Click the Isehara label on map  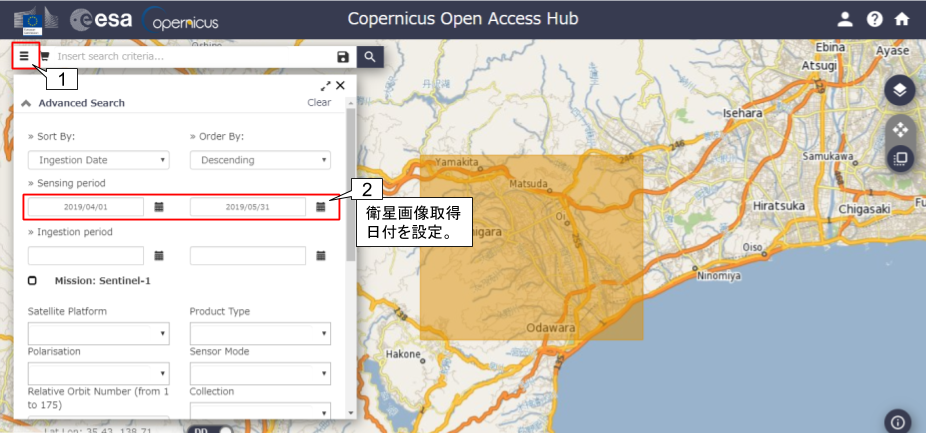point(743,114)
